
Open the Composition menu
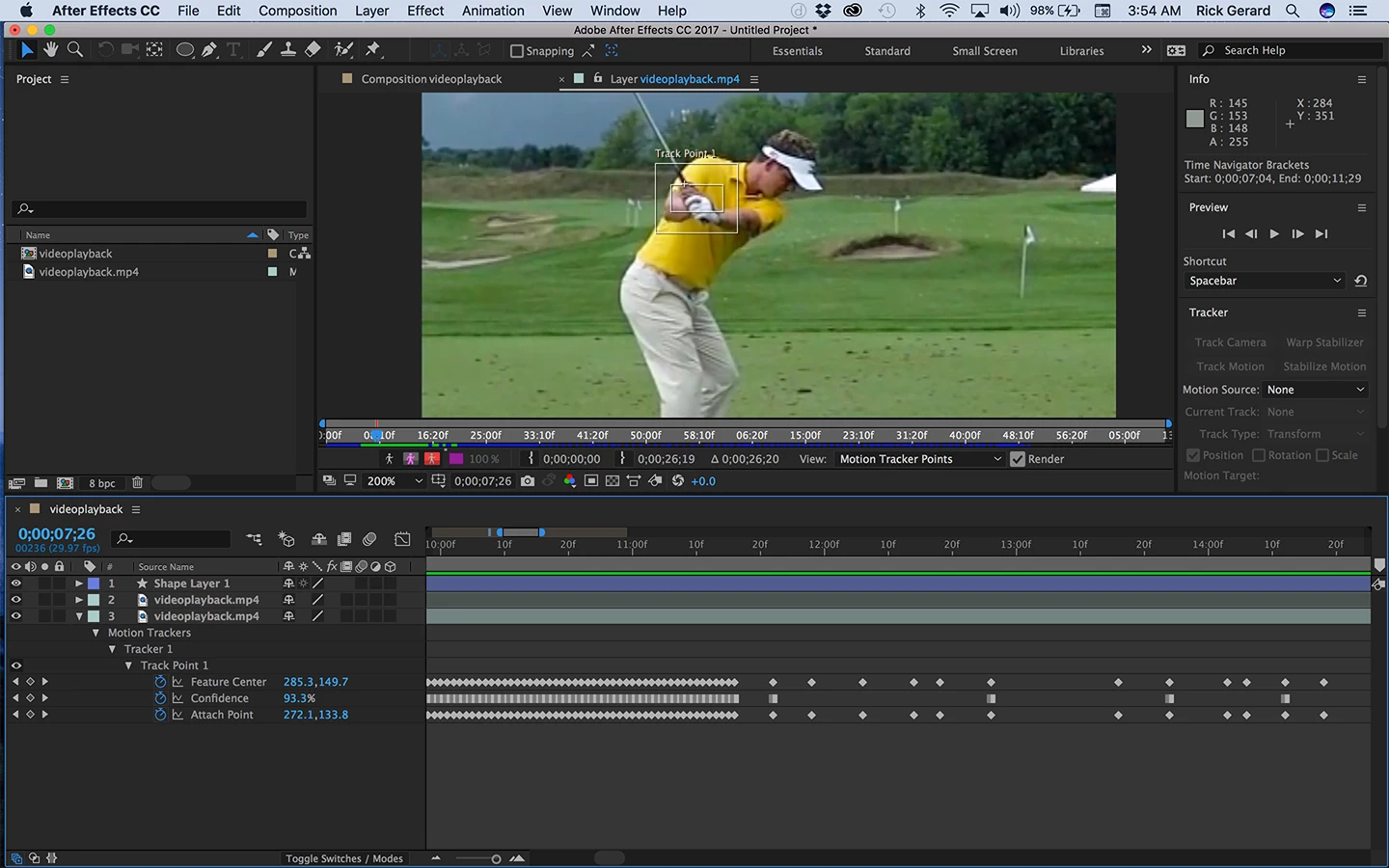tap(297, 11)
